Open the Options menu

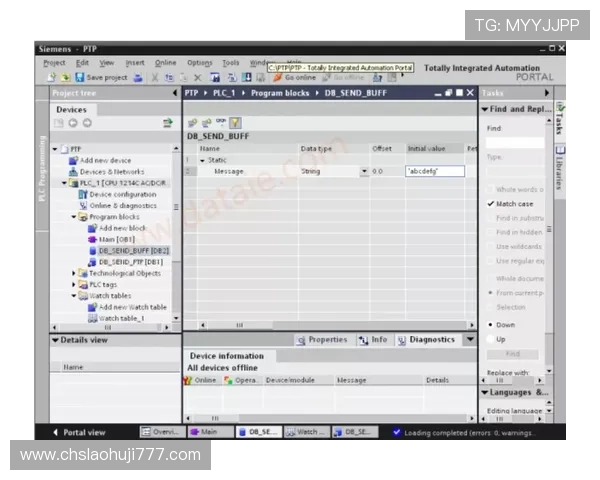[x=199, y=63]
